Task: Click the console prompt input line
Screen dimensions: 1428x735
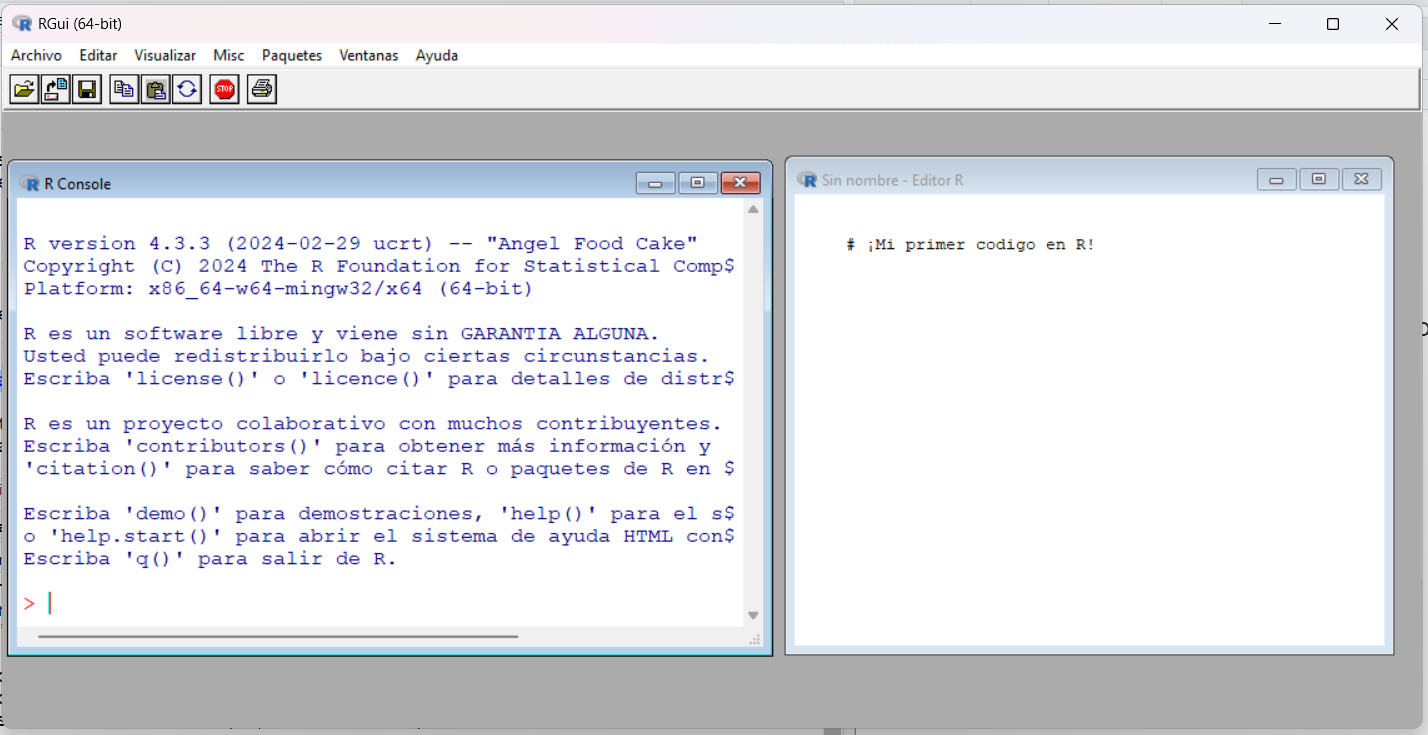Action: (x=380, y=603)
